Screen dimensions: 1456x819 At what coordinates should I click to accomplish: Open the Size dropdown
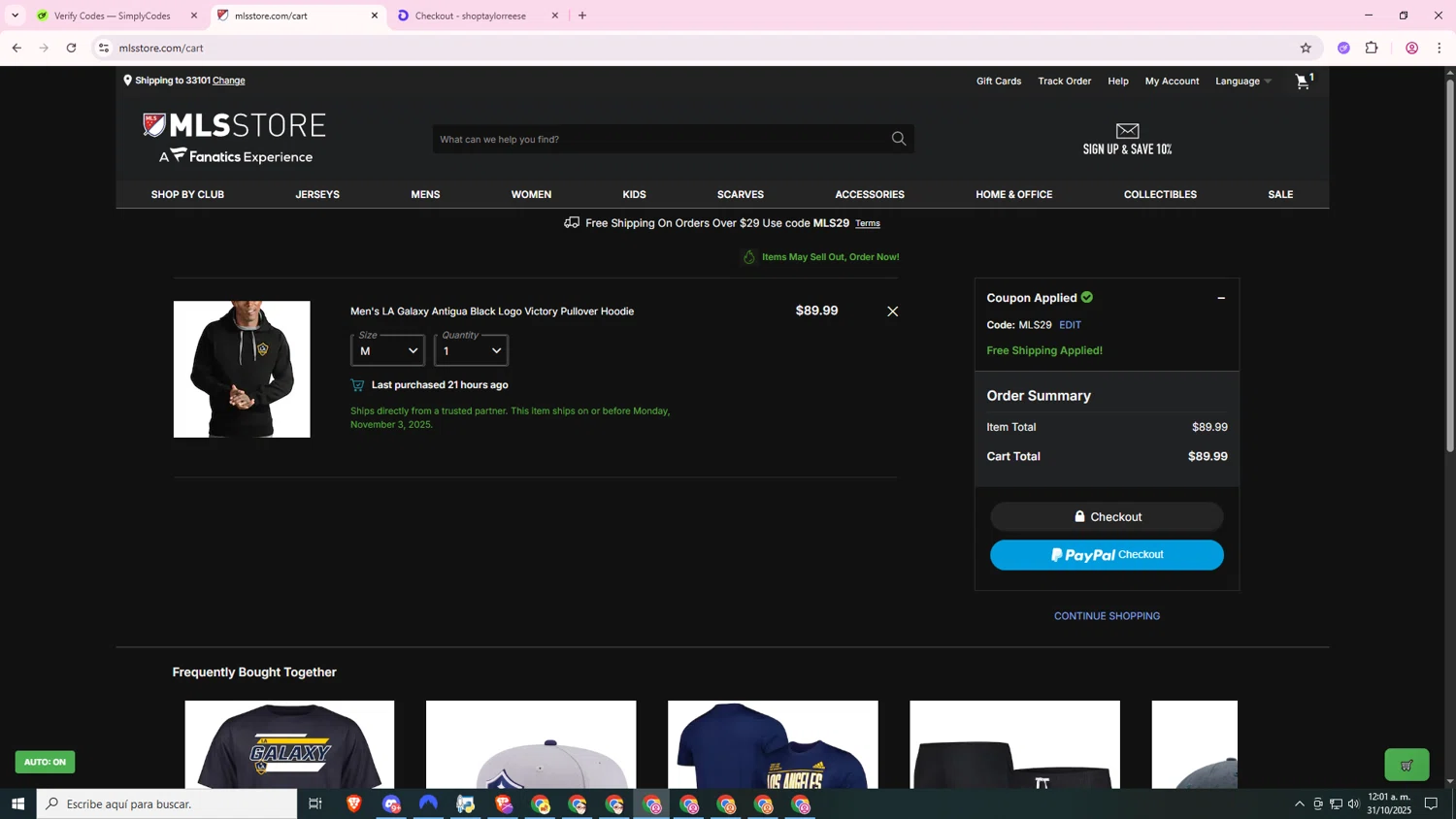388,350
